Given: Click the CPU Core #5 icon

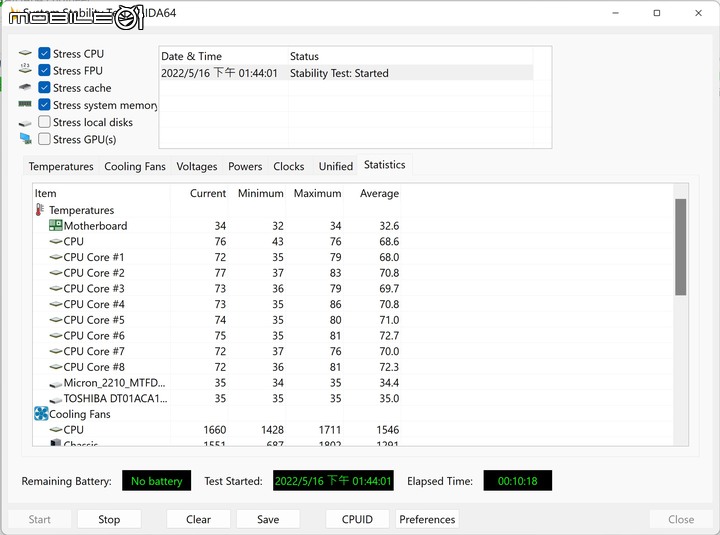Looking at the screenshot, I should click(56, 320).
